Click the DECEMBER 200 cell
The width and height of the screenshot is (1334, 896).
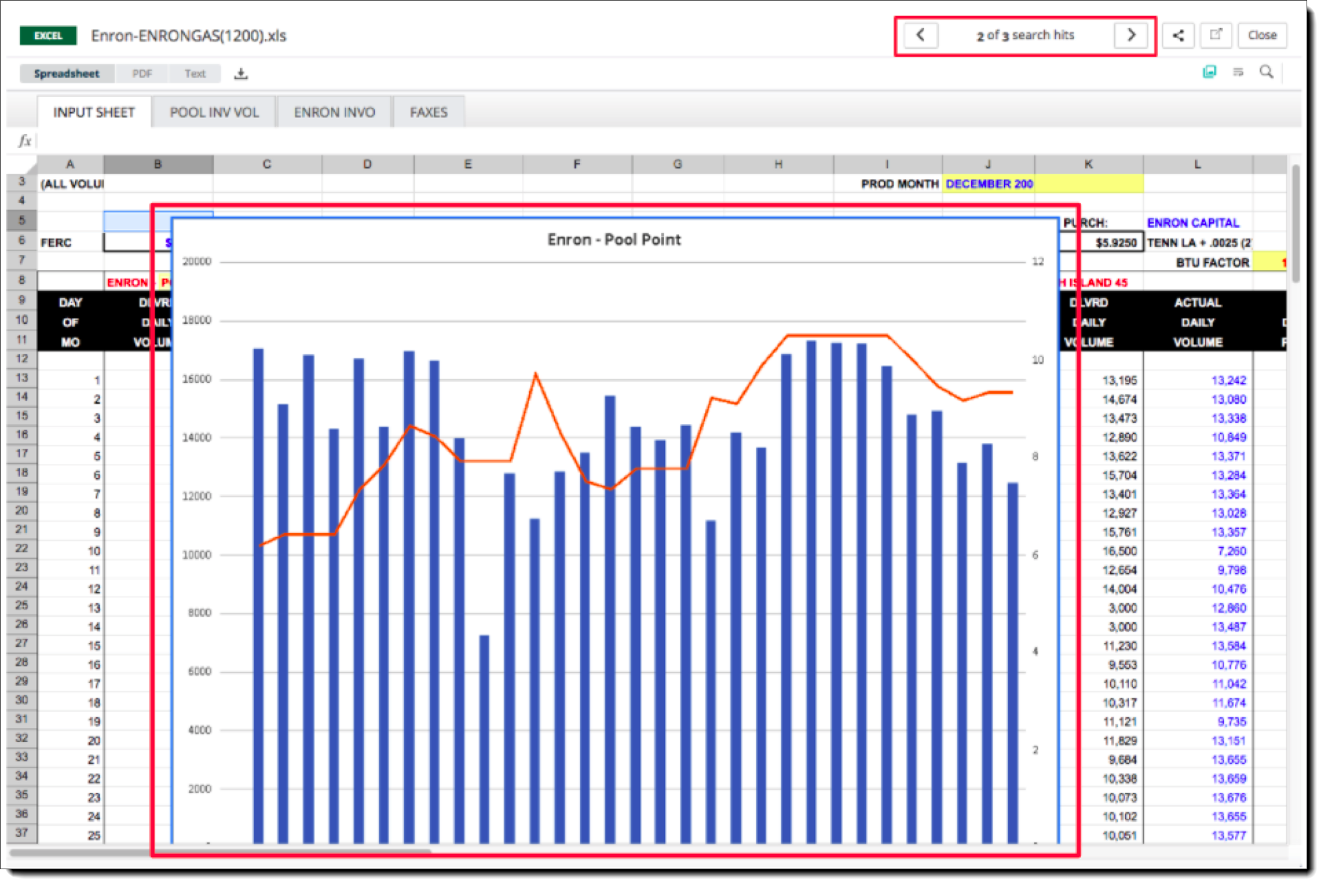(988, 183)
